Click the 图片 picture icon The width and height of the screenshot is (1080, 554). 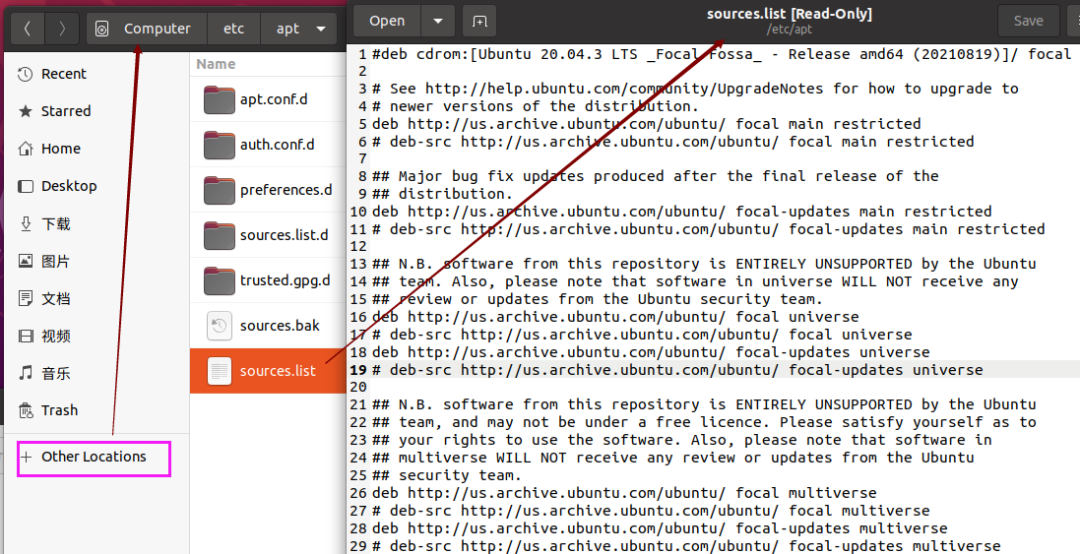tap(25, 260)
